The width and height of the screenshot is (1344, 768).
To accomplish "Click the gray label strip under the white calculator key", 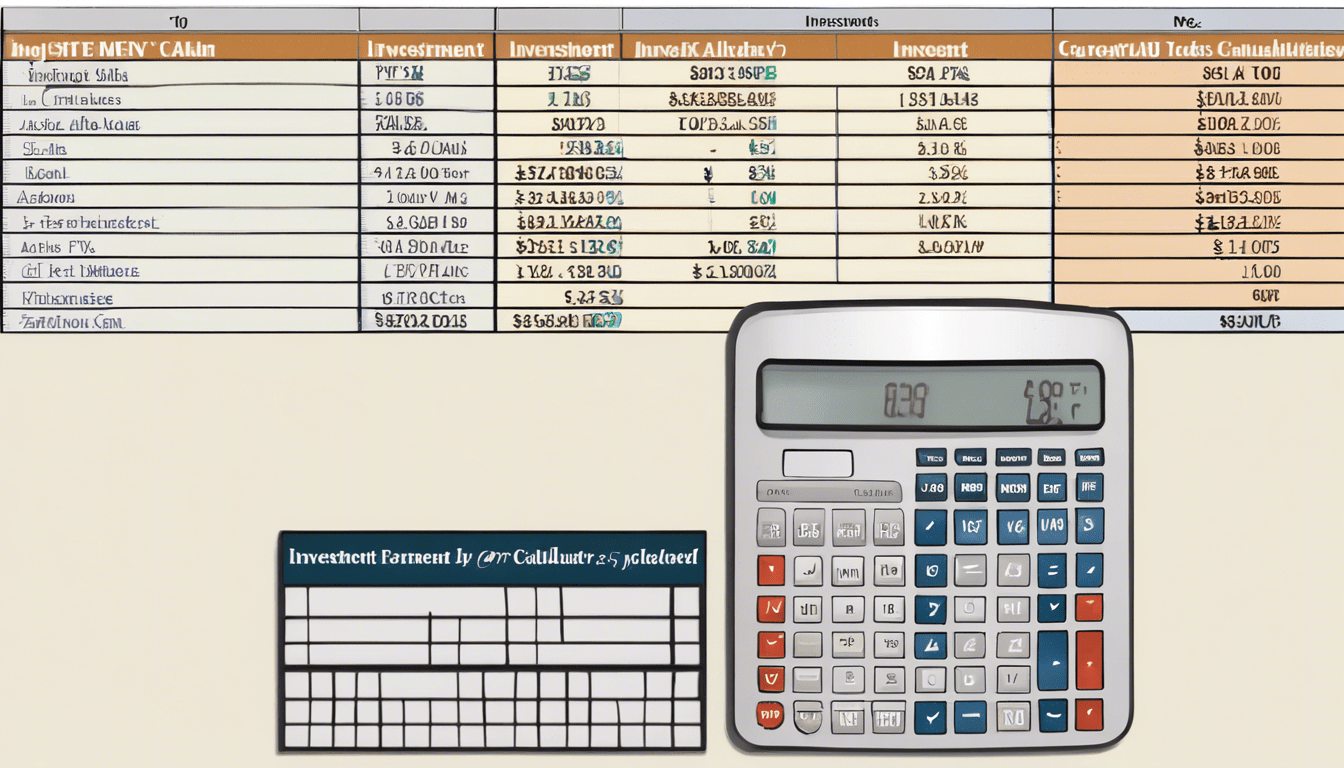I will 829,491.
